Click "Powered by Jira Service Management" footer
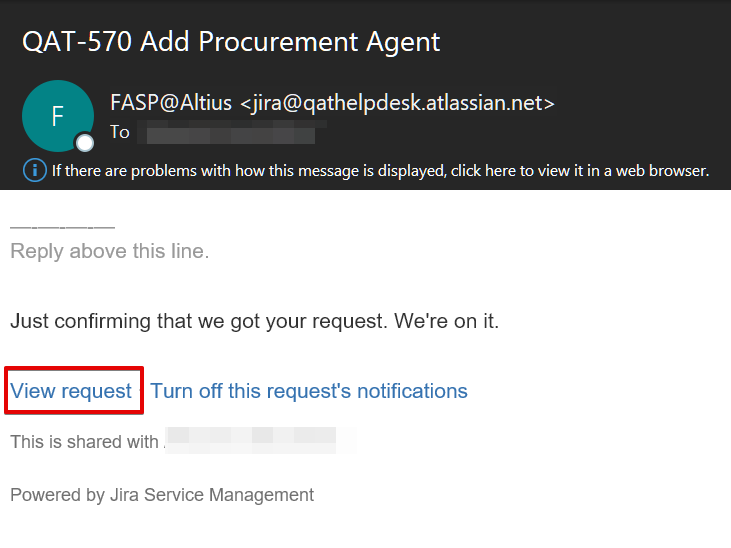731x548 pixels. [162, 495]
